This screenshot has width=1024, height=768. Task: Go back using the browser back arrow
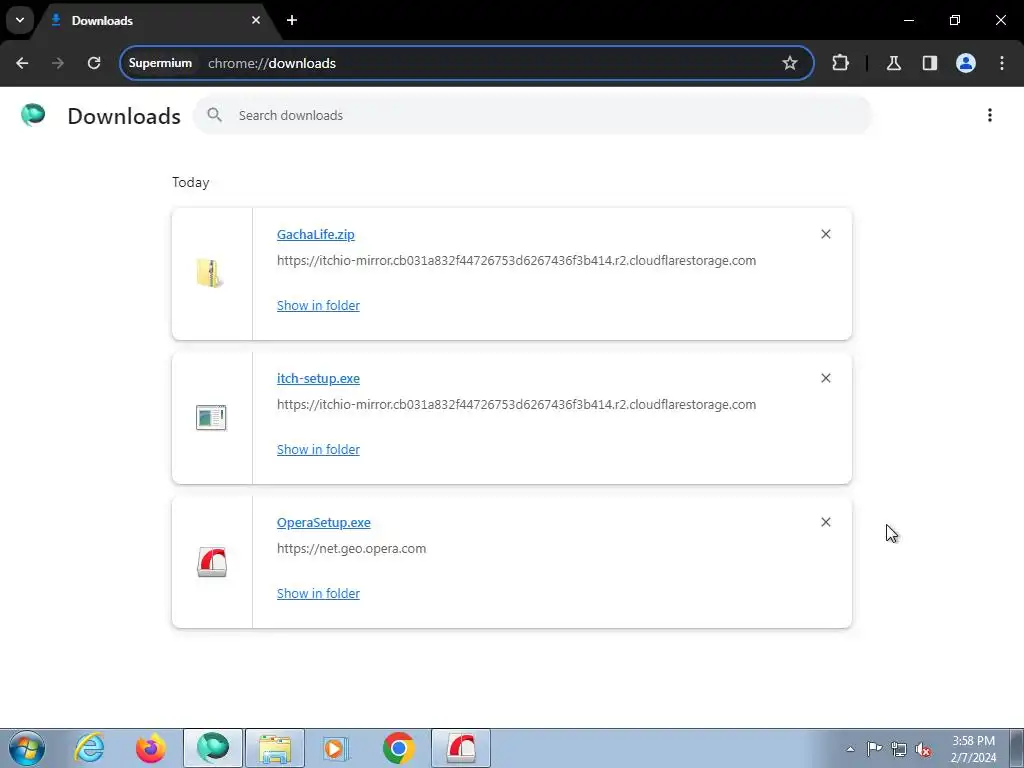[22, 63]
